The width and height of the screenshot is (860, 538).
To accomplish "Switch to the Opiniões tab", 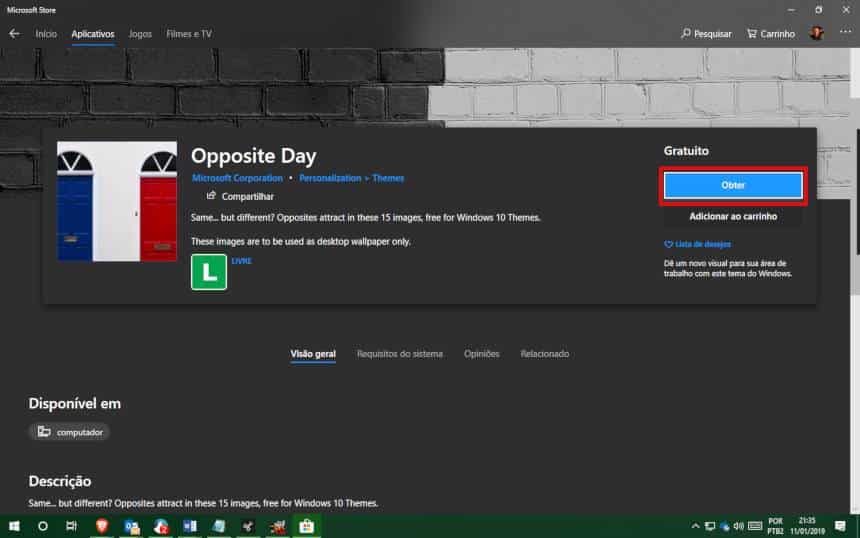I will (482, 354).
